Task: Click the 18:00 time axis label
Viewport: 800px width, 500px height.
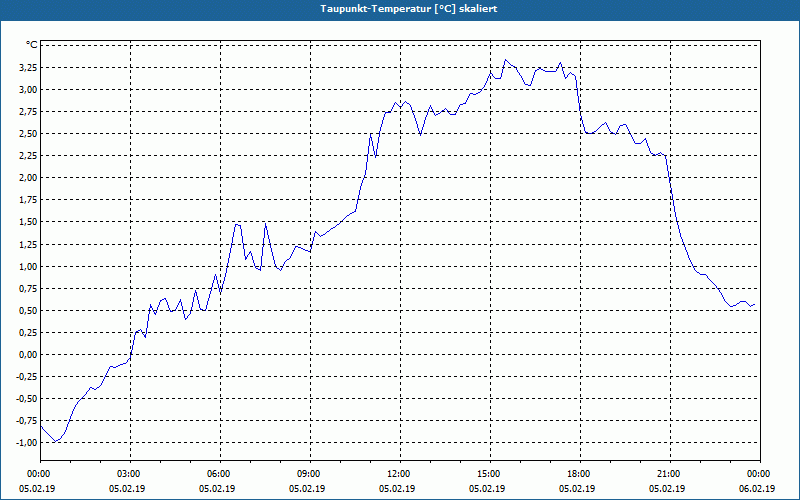Action: click(580, 474)
